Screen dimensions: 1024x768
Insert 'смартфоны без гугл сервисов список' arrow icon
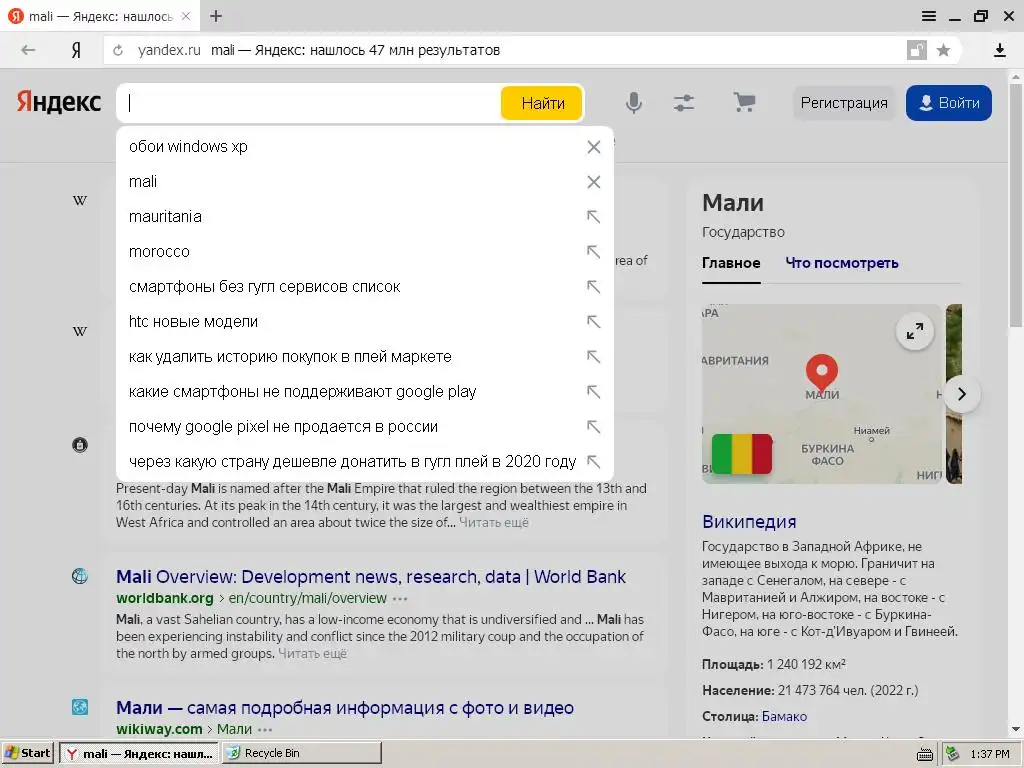(x=593, y=287)
